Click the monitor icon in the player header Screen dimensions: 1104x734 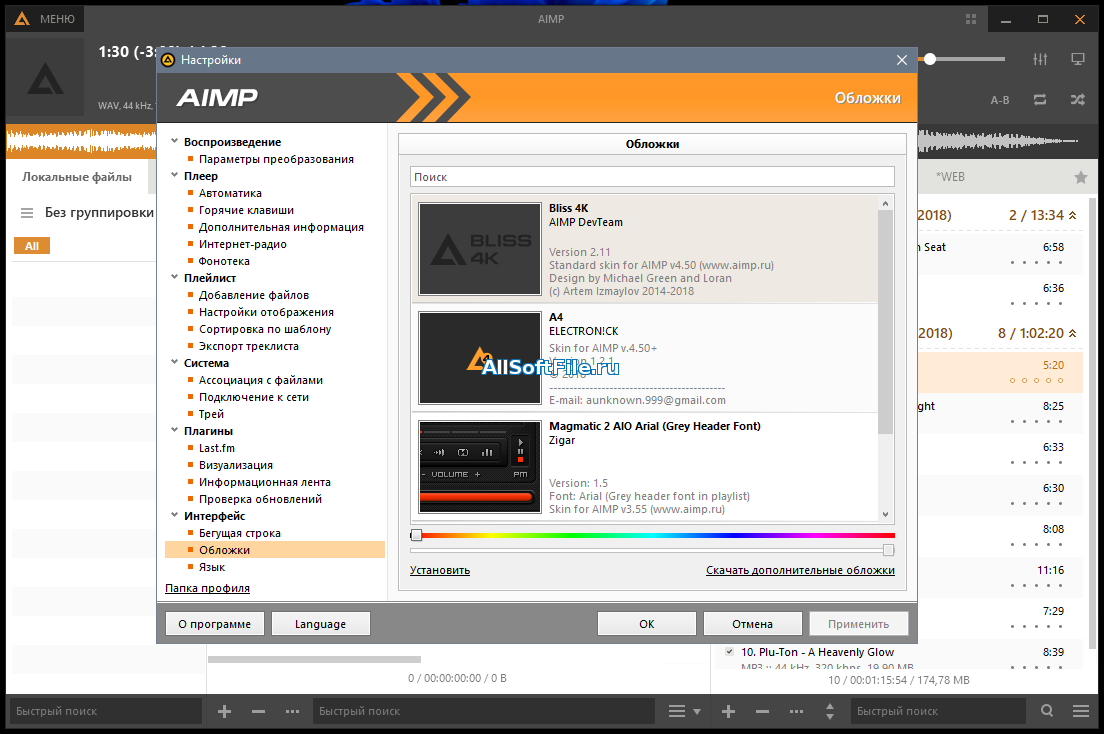pyautogui.click(x=1077, y=59)
